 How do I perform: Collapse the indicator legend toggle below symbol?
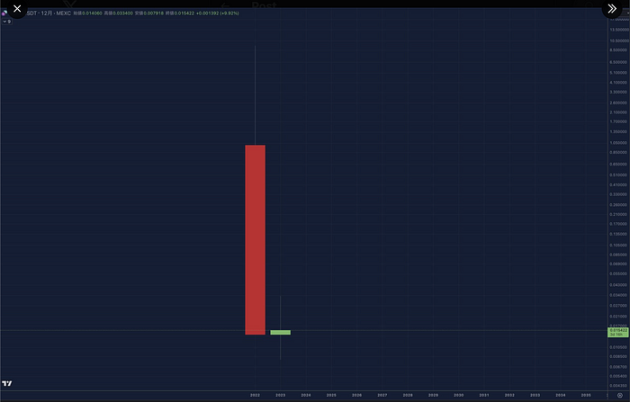[x=6, y=21]
